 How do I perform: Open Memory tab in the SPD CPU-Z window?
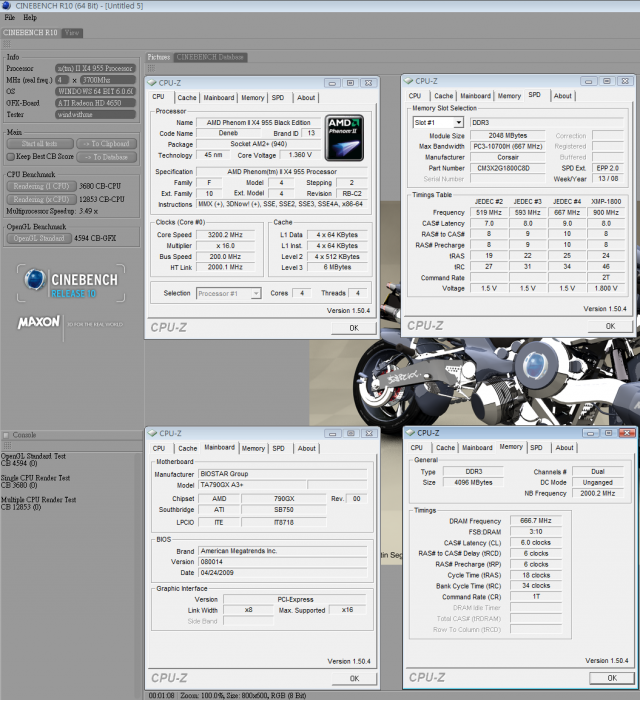pyautogui.click(x=509, y=96)
